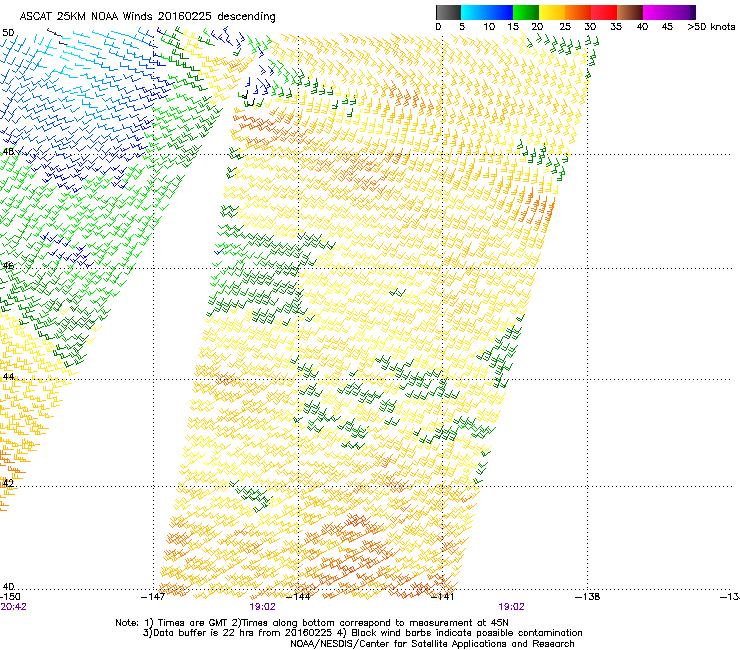Click the latitude label '48'
The image size is (740, 650).
tap(8, 152)
